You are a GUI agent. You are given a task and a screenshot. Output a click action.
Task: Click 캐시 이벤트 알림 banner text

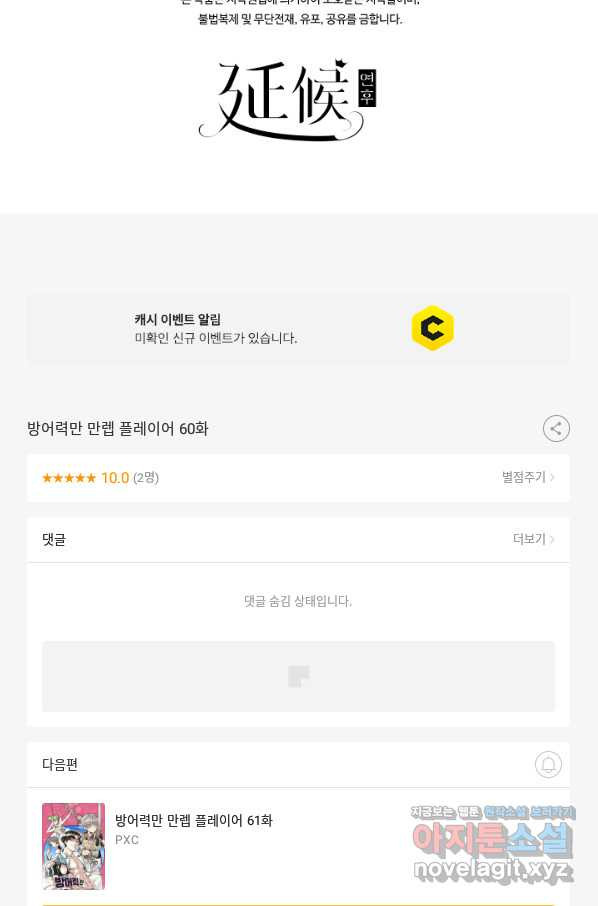click(177, 320)
